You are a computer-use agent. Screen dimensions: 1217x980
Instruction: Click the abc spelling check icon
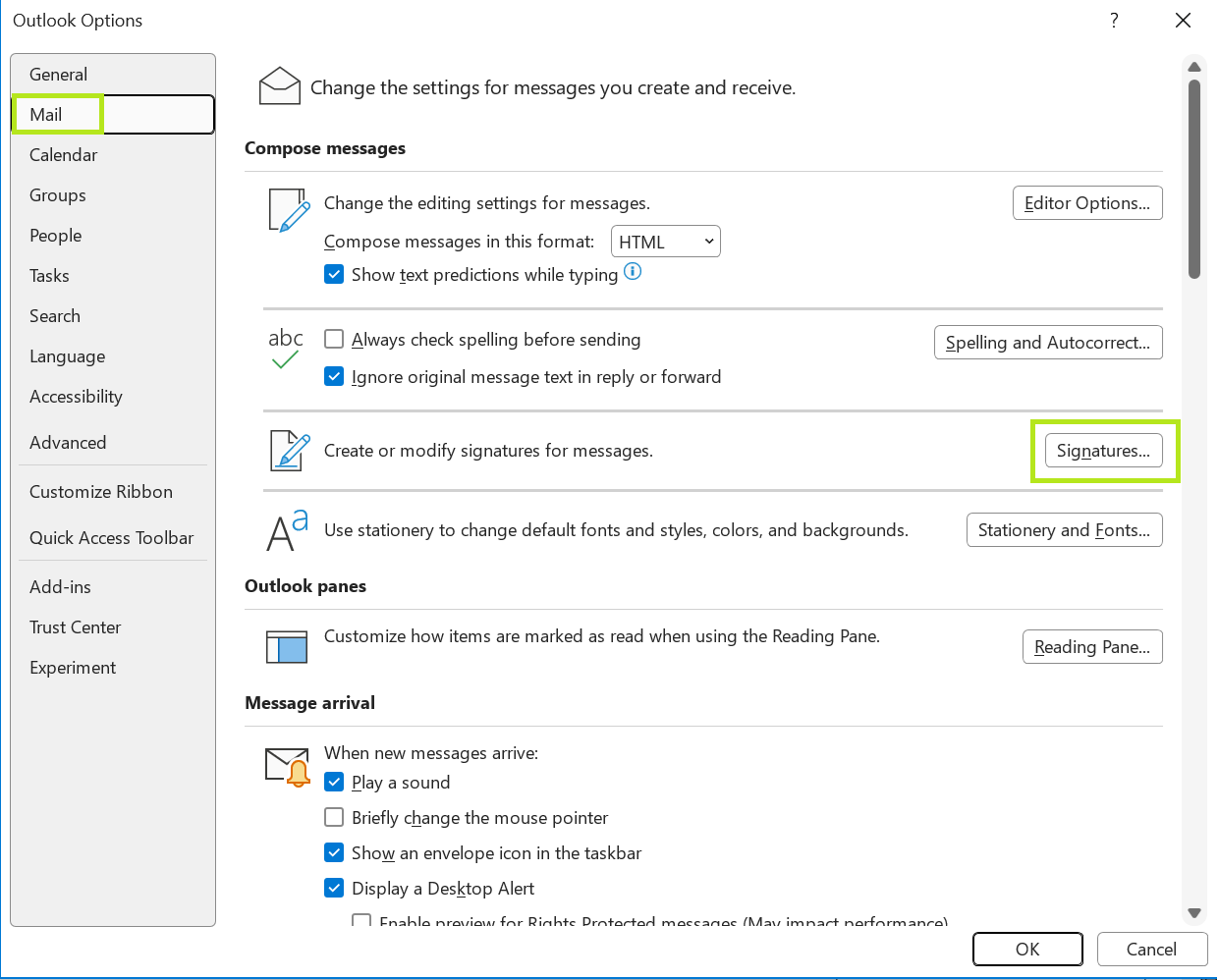285,349
